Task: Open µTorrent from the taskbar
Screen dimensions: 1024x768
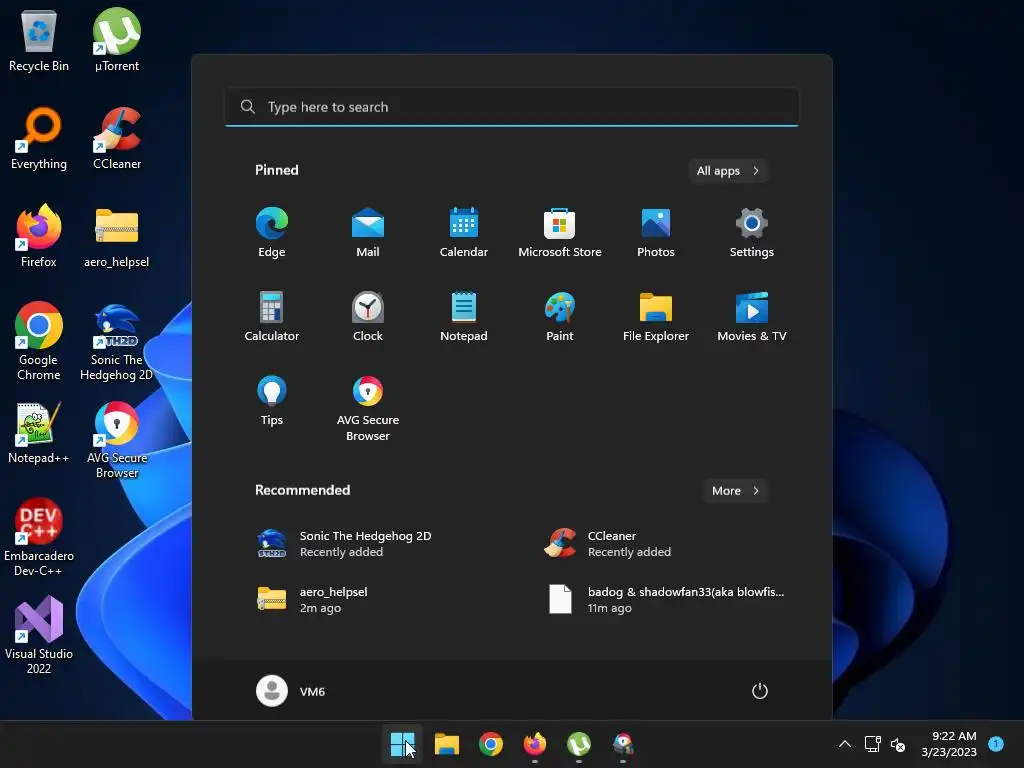Action: (x=579, y=744)
